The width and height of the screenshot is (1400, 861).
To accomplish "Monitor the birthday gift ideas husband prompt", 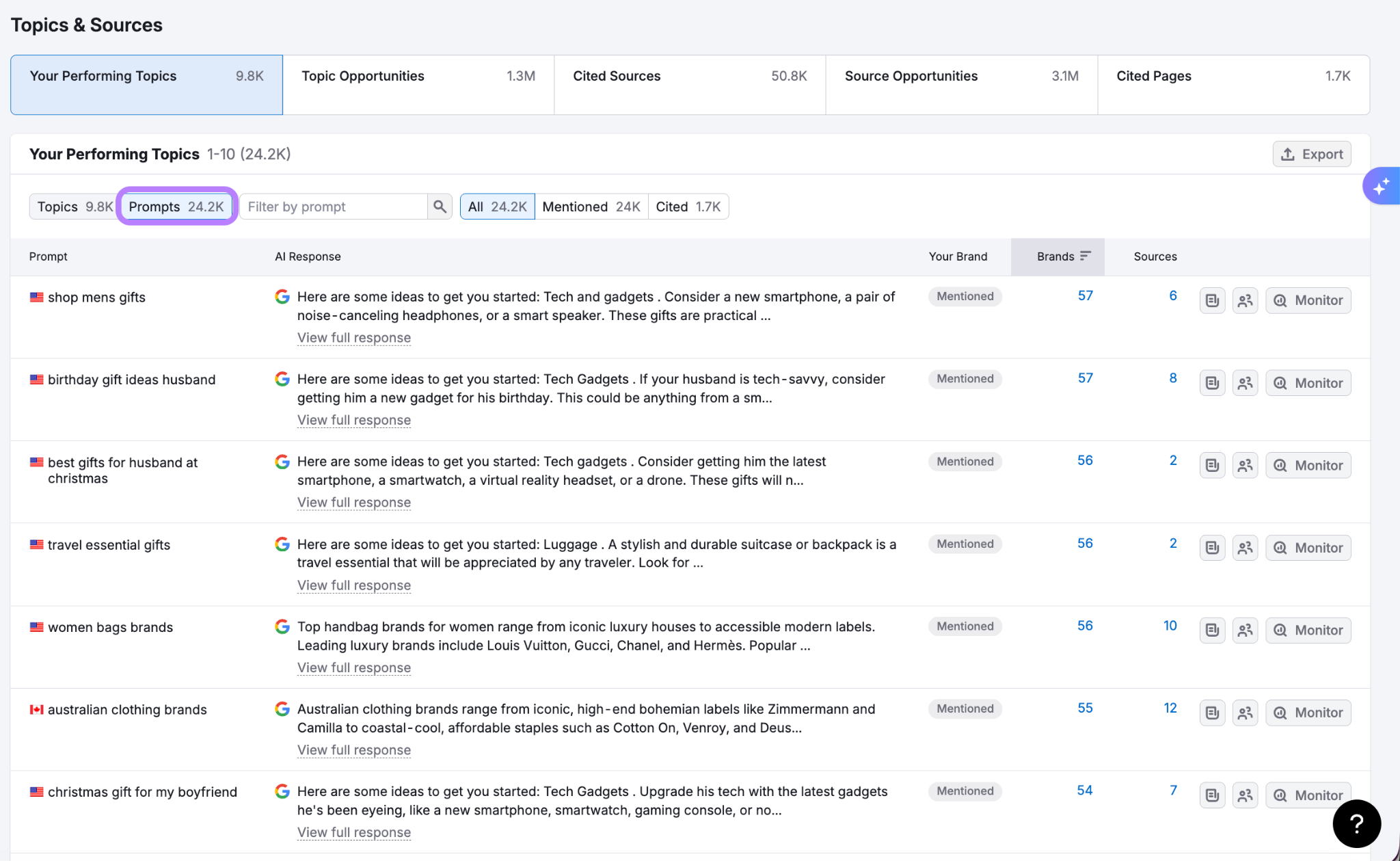I will [x=1308, y=383].
